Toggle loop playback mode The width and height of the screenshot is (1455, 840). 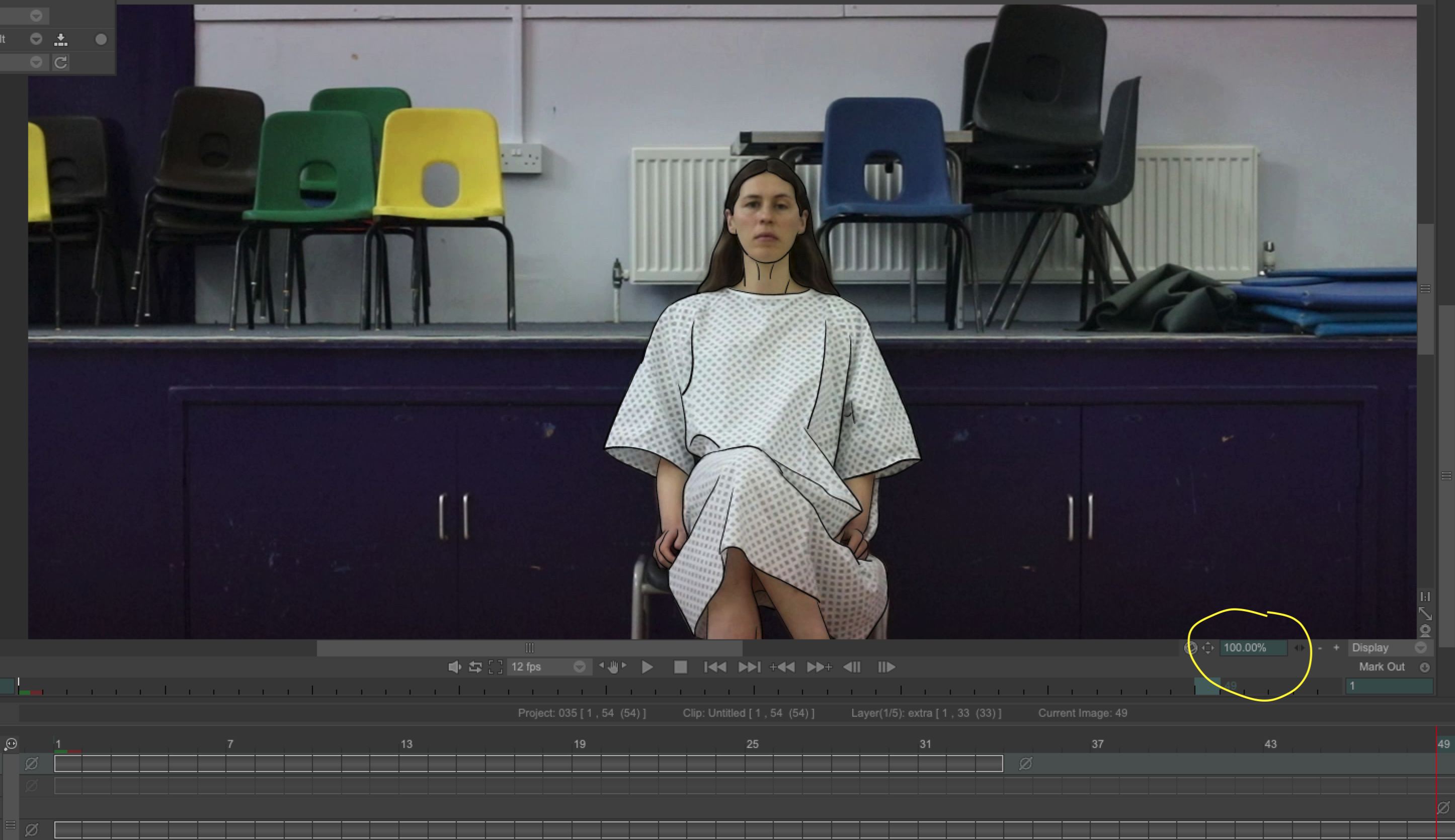[x=475, y=667]
